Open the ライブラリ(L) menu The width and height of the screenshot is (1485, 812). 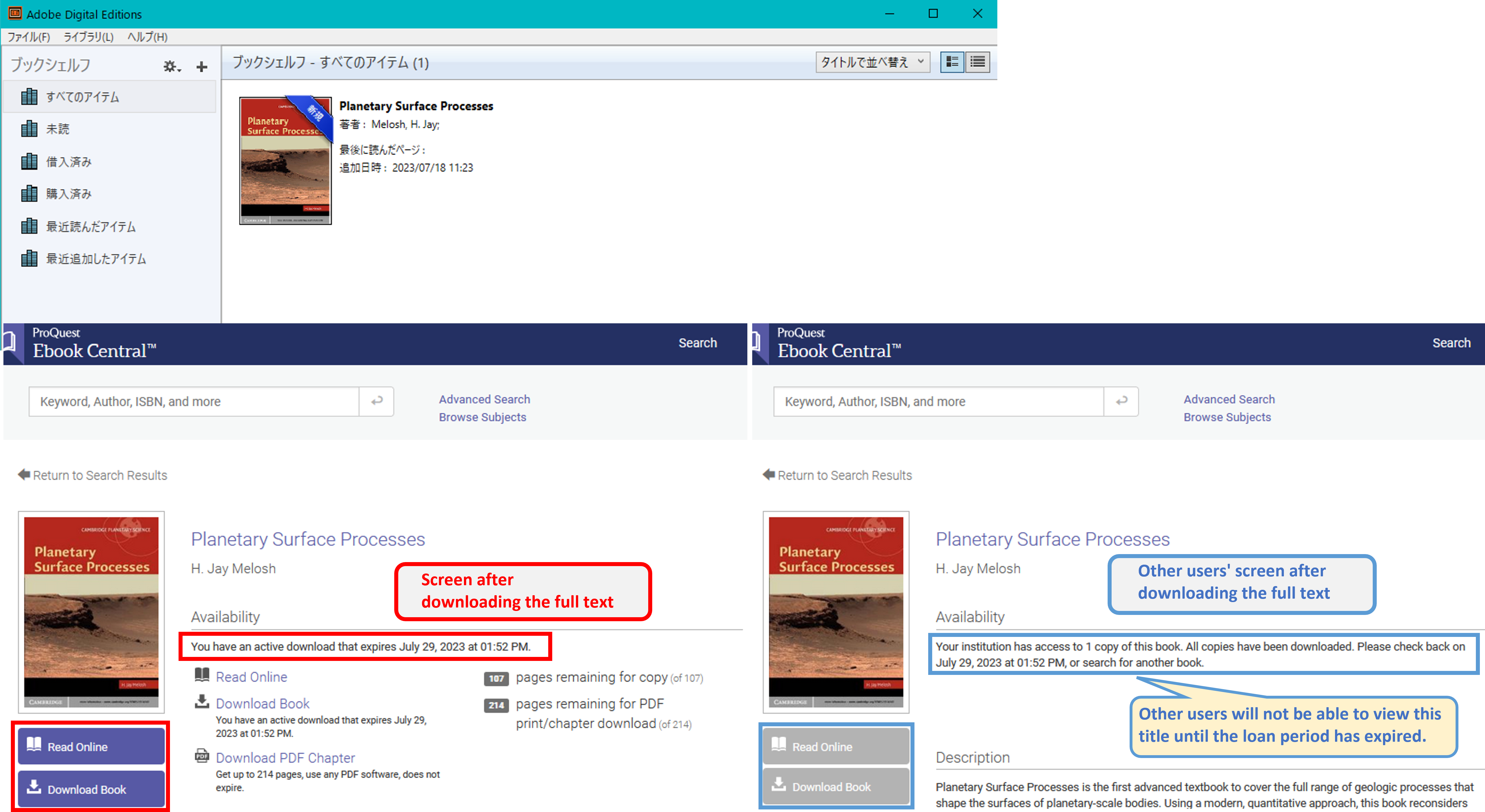click(x=88, y=37)
